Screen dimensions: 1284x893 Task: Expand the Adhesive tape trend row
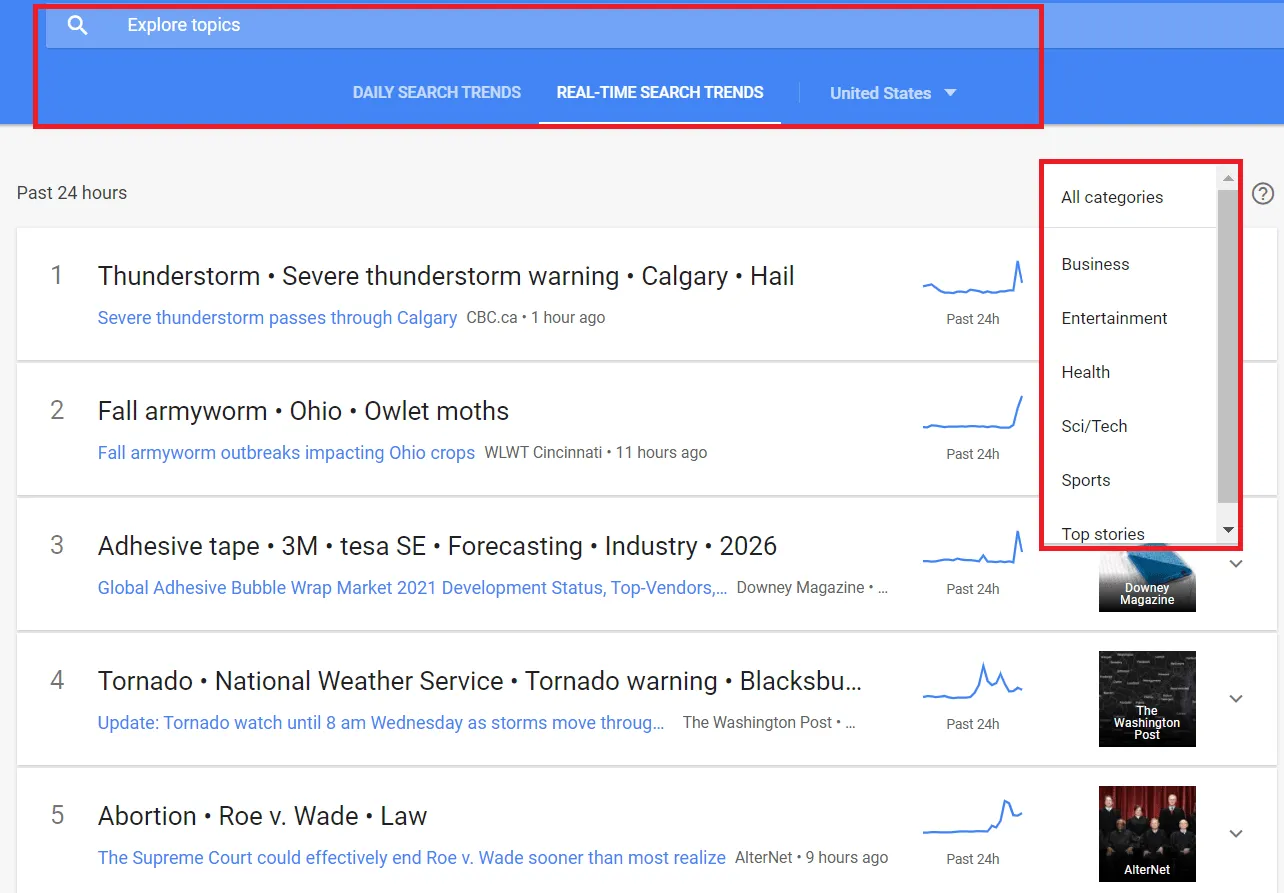(x=1236, y=564)
